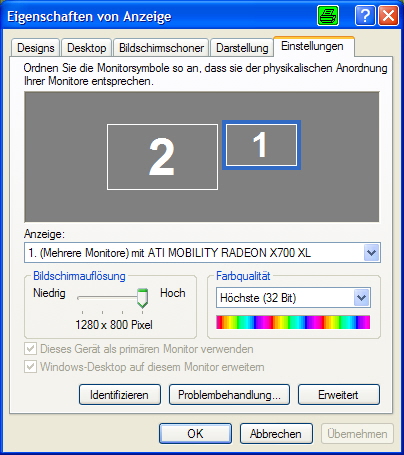This screenshot has height=455, width=404.
Task: Click the Erweitert button
Action: (339, 395)
